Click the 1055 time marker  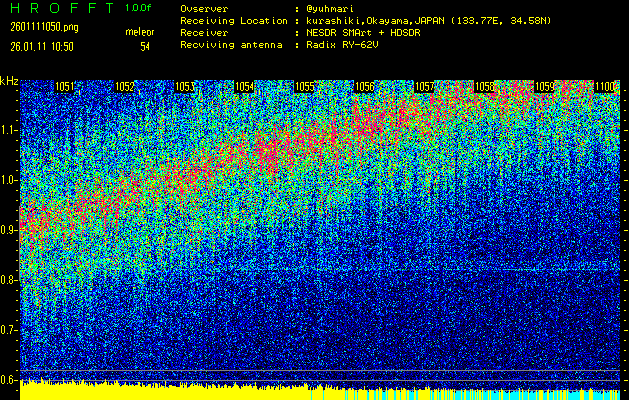click(305, 87)
